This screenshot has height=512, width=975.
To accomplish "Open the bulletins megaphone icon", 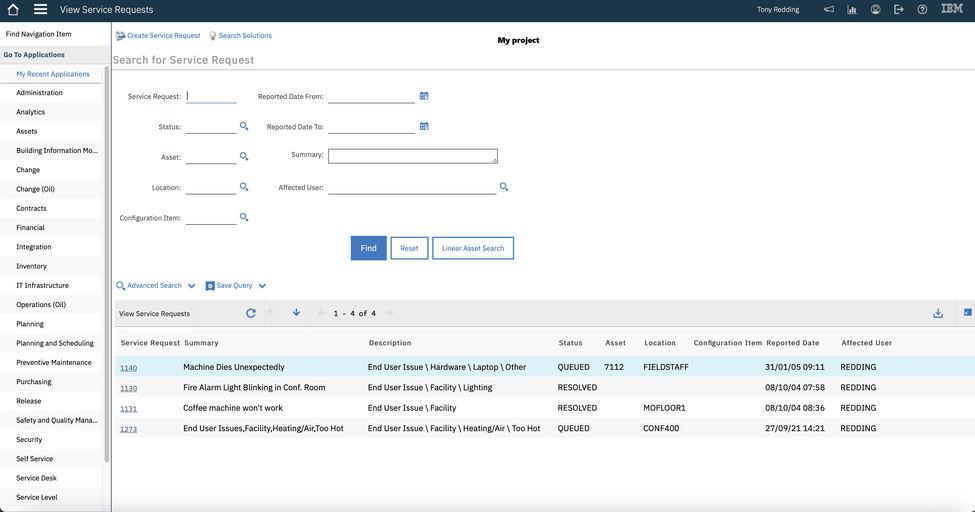I will coord(828,9).
